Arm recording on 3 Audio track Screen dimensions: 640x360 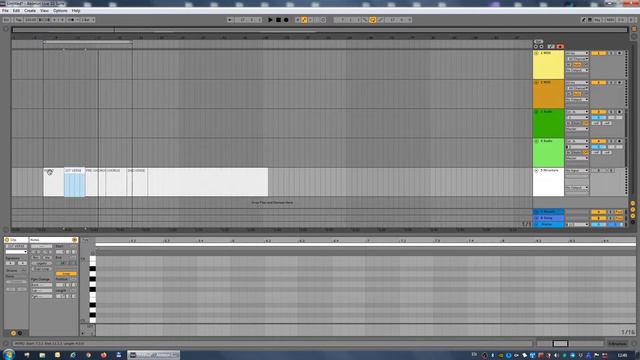(619, 112)
